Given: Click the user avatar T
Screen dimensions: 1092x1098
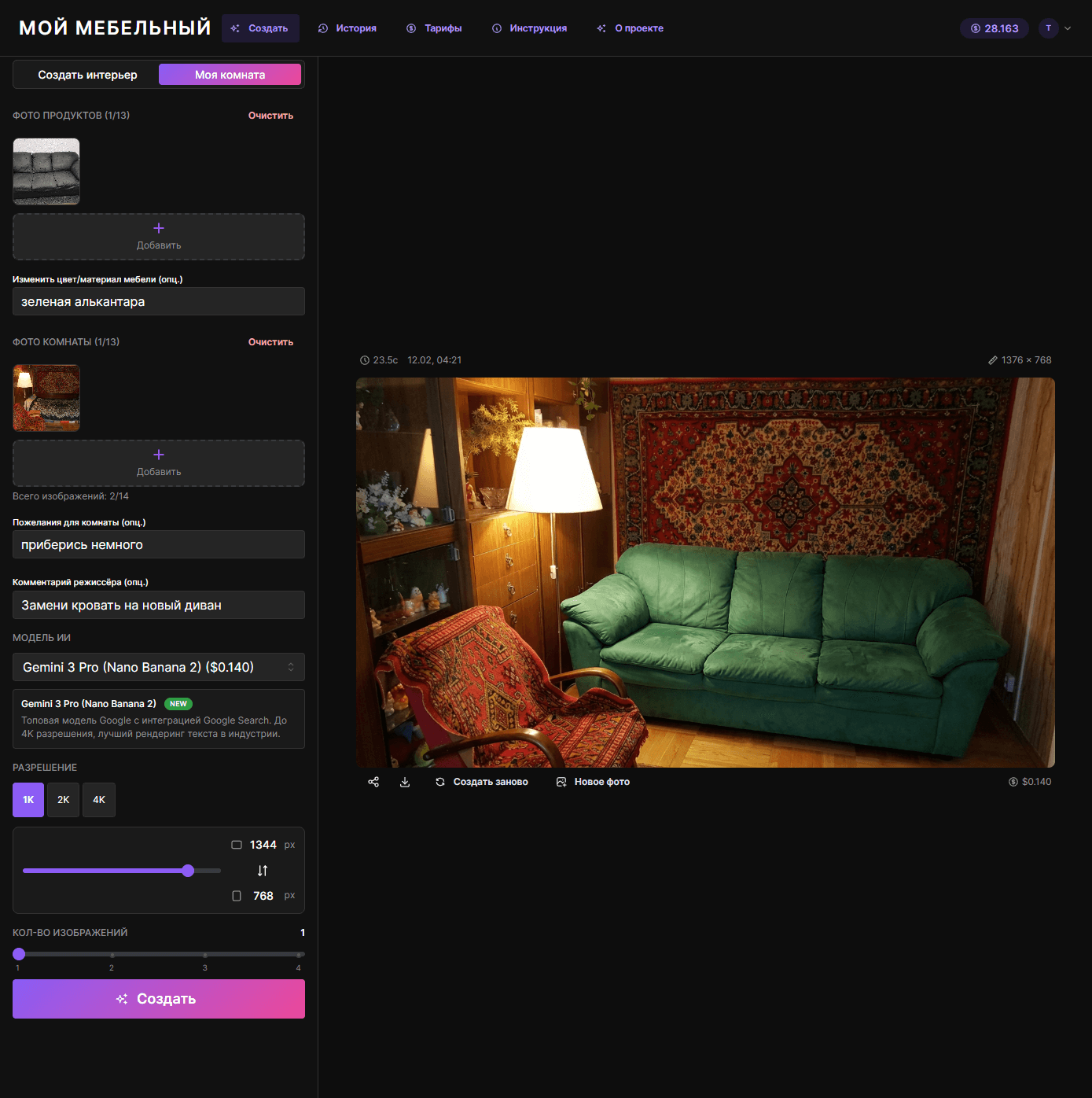Looking at the screenshot, I should [1048, 28].
